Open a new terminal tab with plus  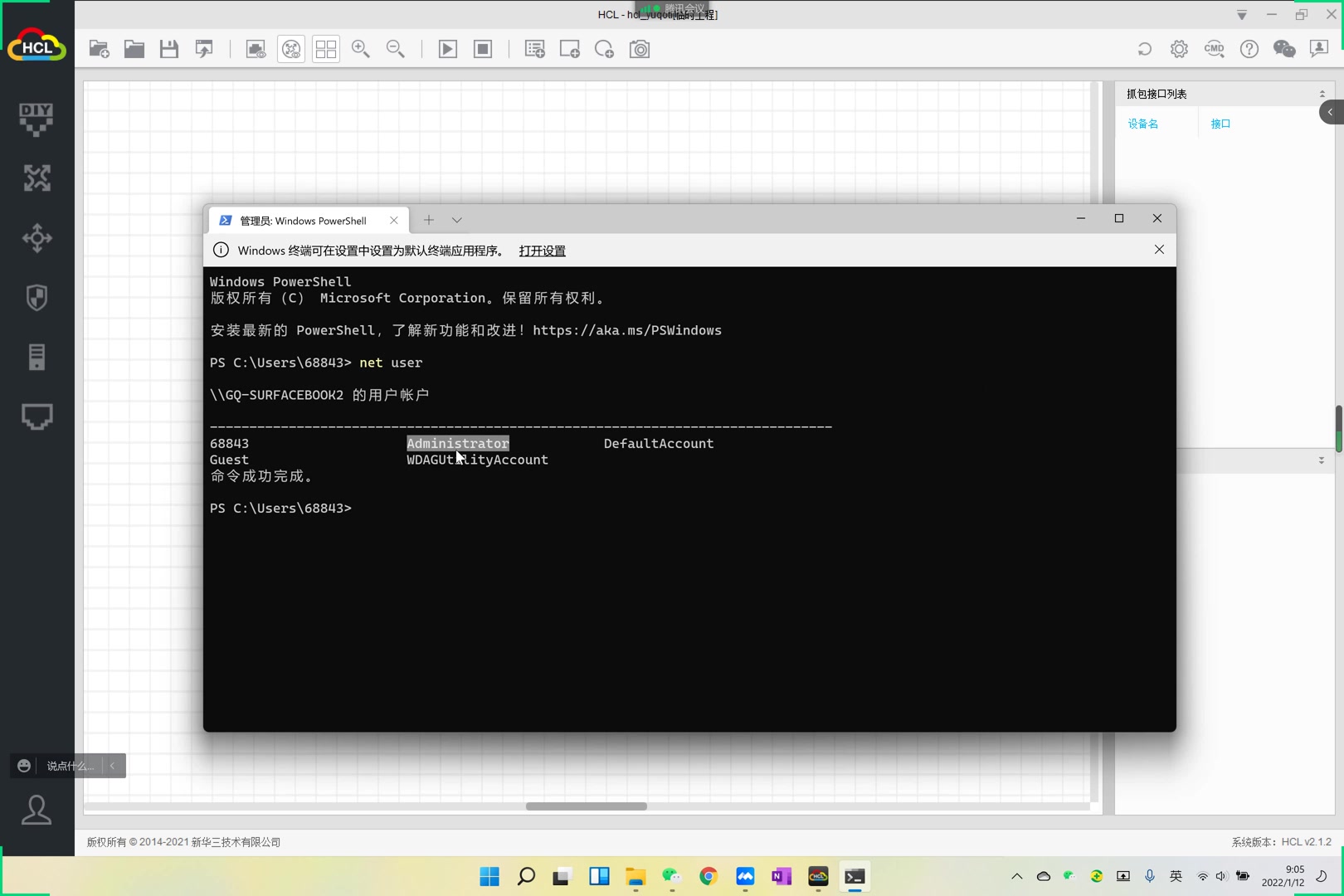pyautogui.click(x=429, y=220)
